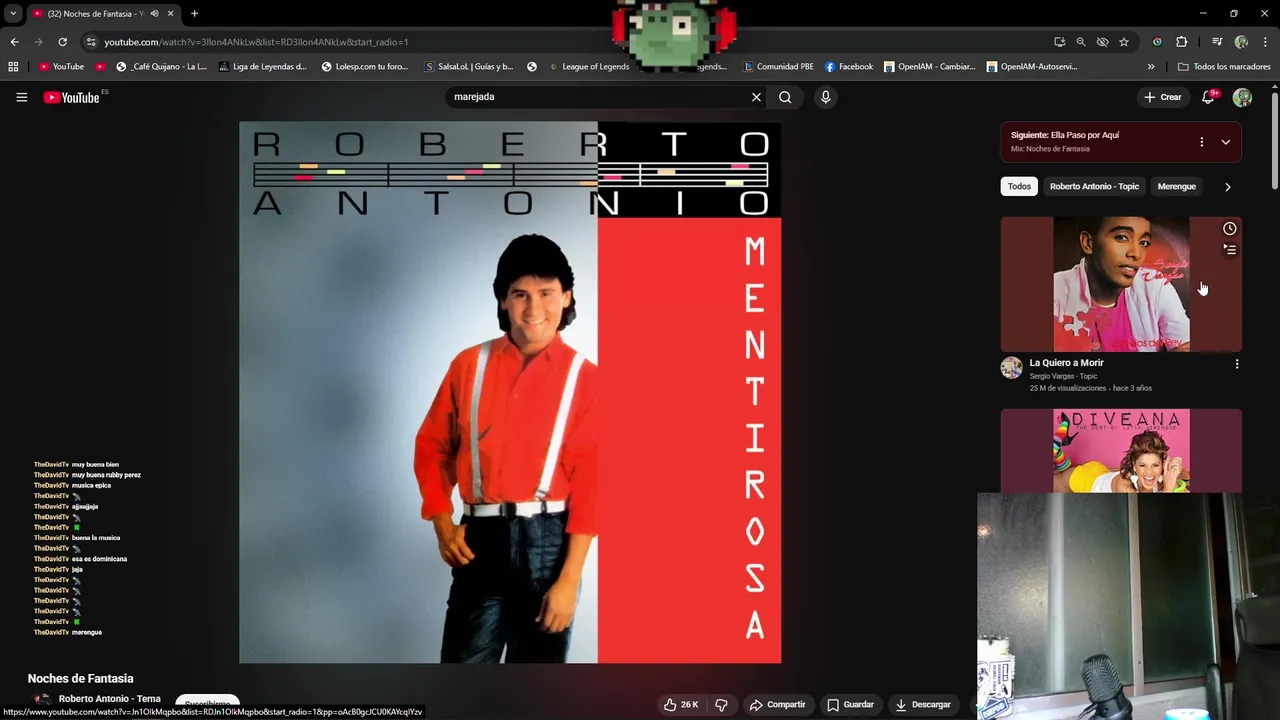This screenshot has height=720, width=1280.
Task: Open the playlist three-dot options menu
Action: tap(1201, 142)
